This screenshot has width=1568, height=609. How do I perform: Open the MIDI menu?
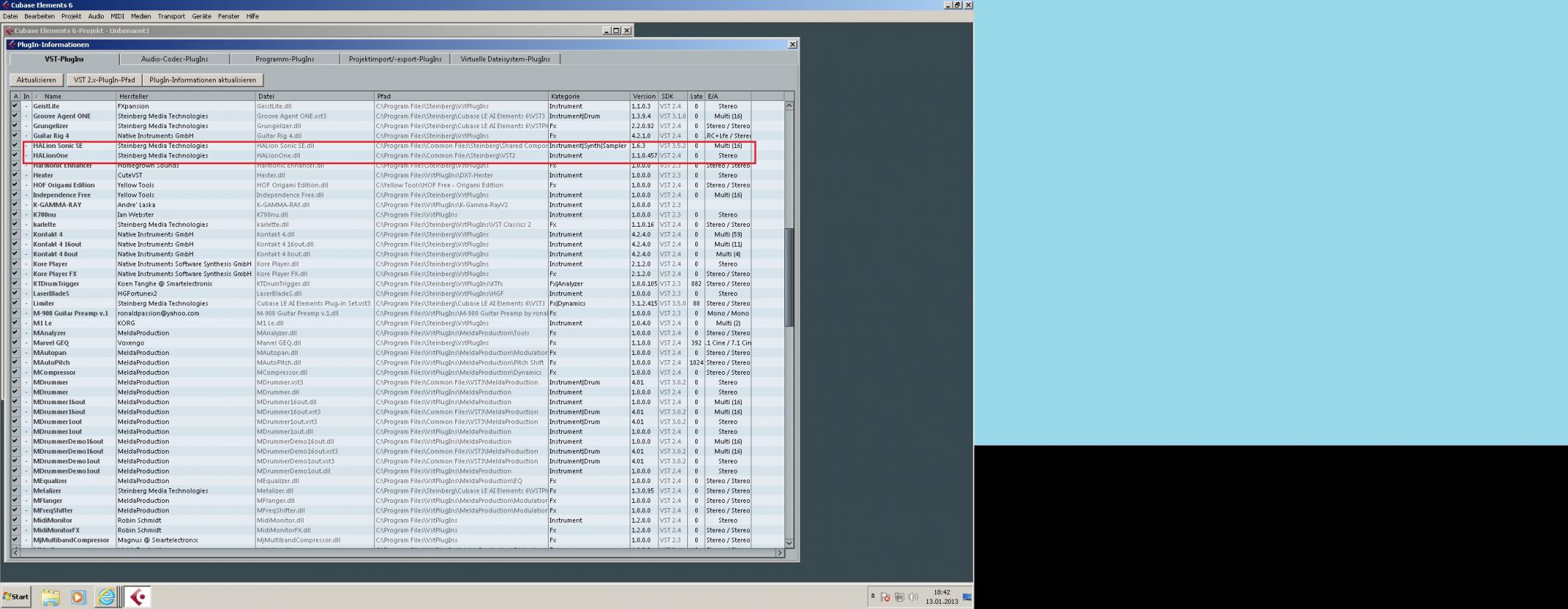point(117,16)
